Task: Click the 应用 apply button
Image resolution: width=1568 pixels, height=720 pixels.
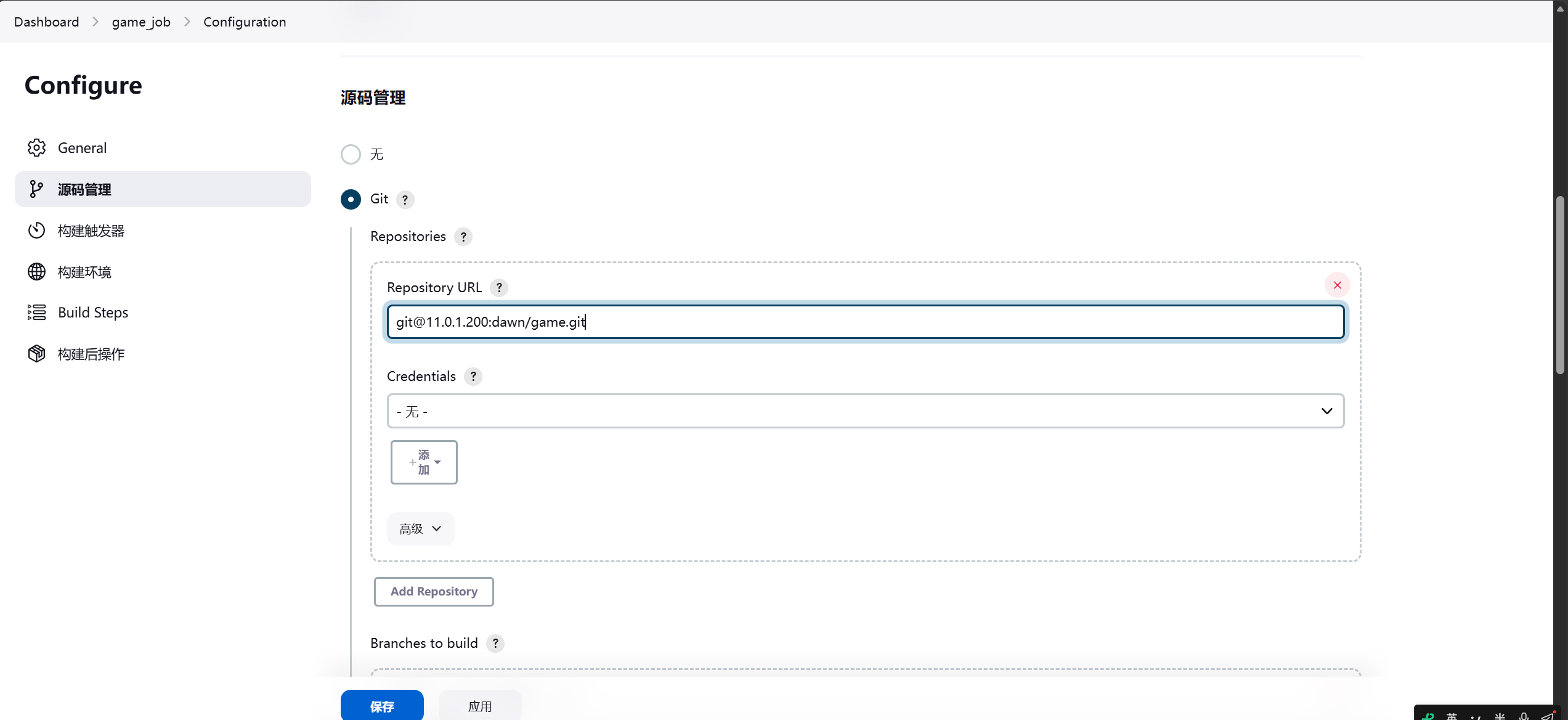Action: tap(480, 706)
